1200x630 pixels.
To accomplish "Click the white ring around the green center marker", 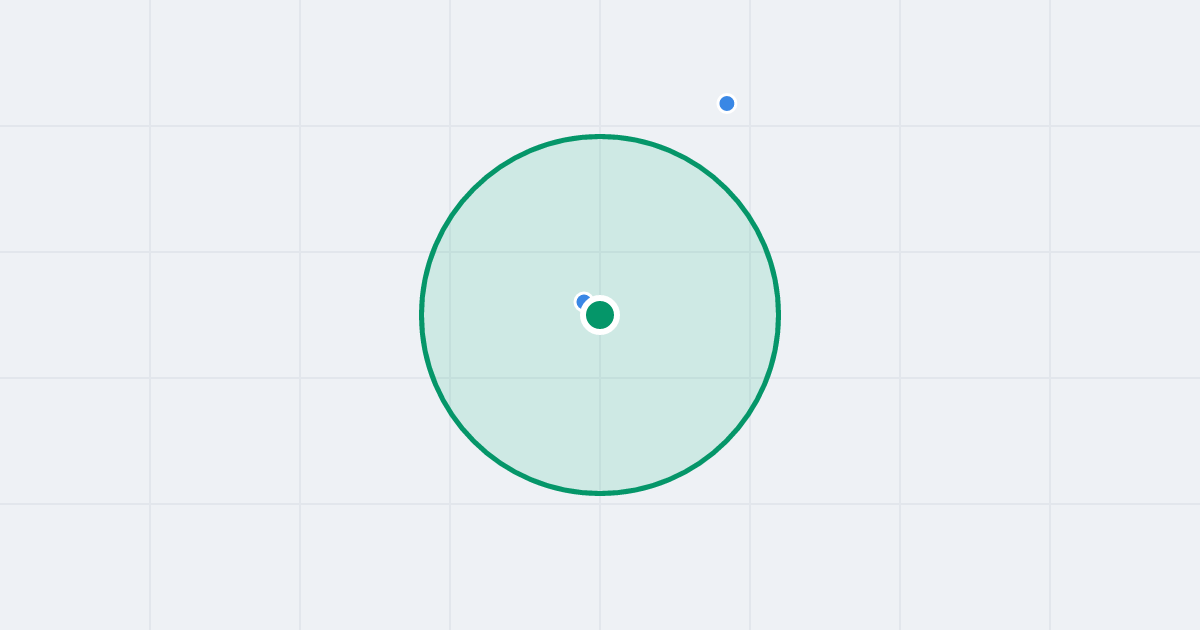I will pos(600,298).
